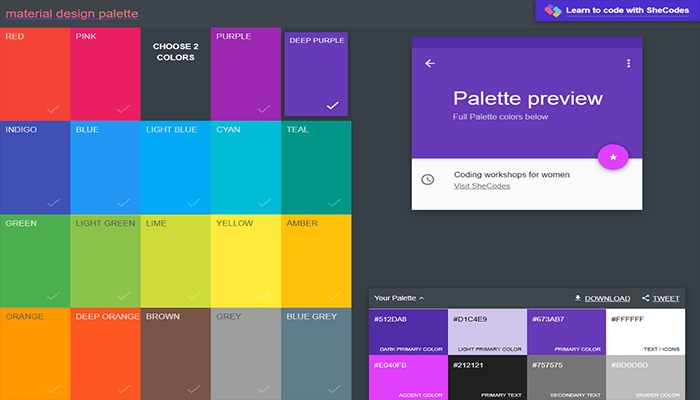Select the Amber color tile
Image resolution: width=700 pixels, height=400 pixels.
316,261
